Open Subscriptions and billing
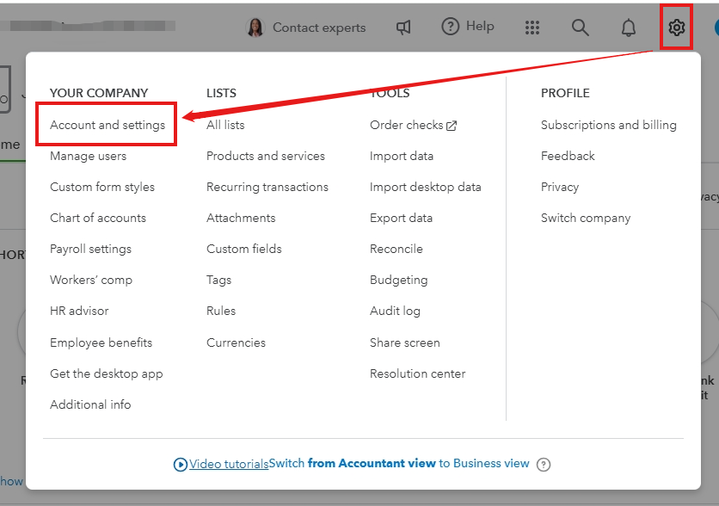This screenshot has width=719, height=506. (x=608, y=125)
